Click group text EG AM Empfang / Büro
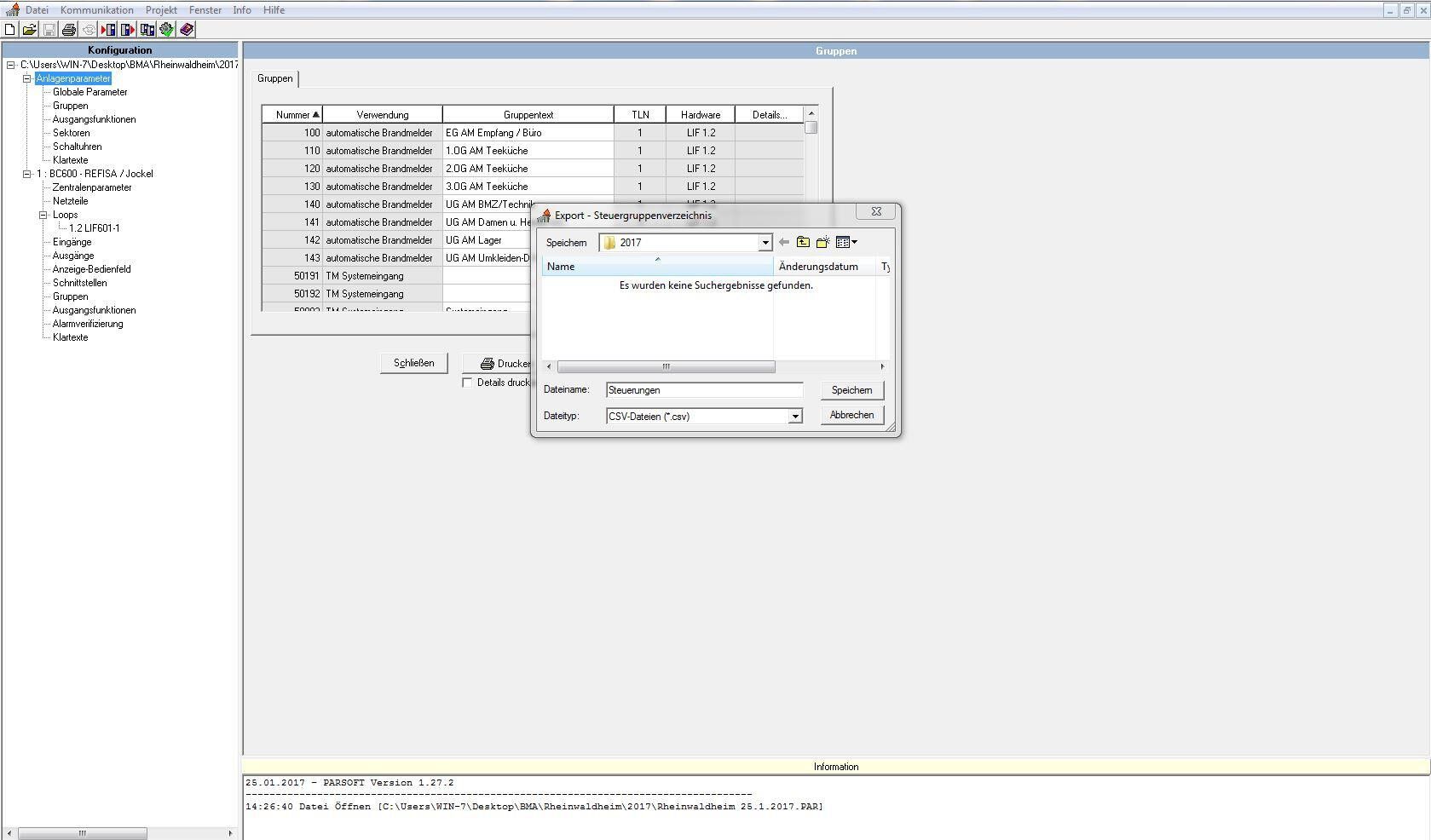The width and height of the screenshot is (1431, 840). 493,133
